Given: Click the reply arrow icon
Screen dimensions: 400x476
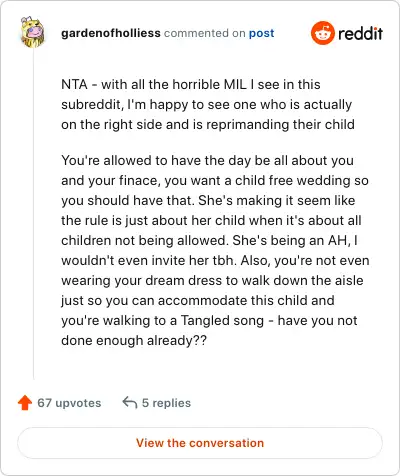Looking at the screenshot, I should click(x=130, y=403).
